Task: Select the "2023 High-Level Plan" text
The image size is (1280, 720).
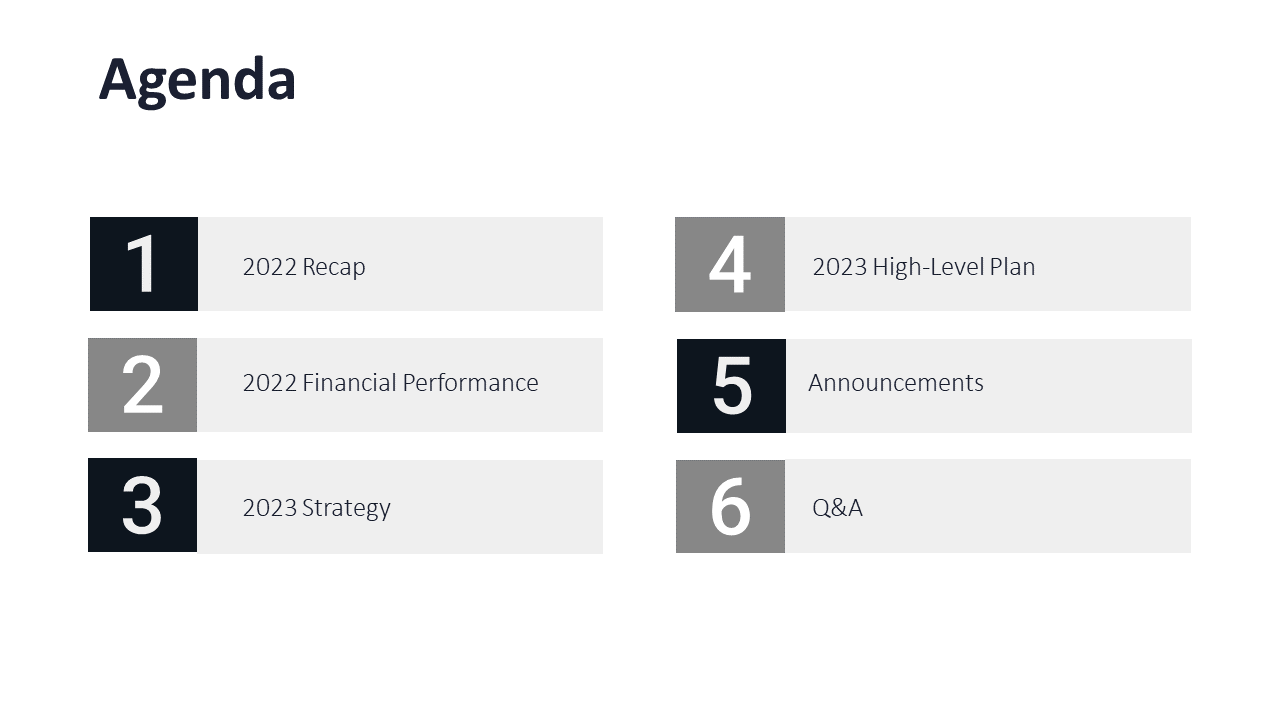Action: click(923, 267)
